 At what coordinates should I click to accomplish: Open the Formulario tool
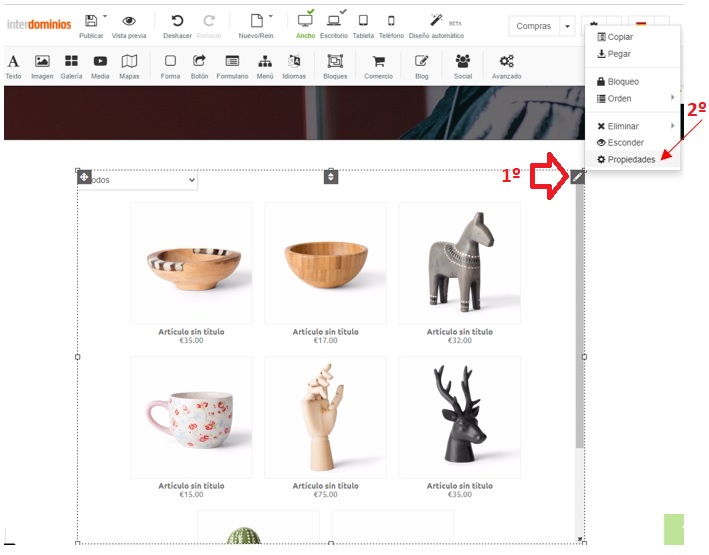(232, 66)
